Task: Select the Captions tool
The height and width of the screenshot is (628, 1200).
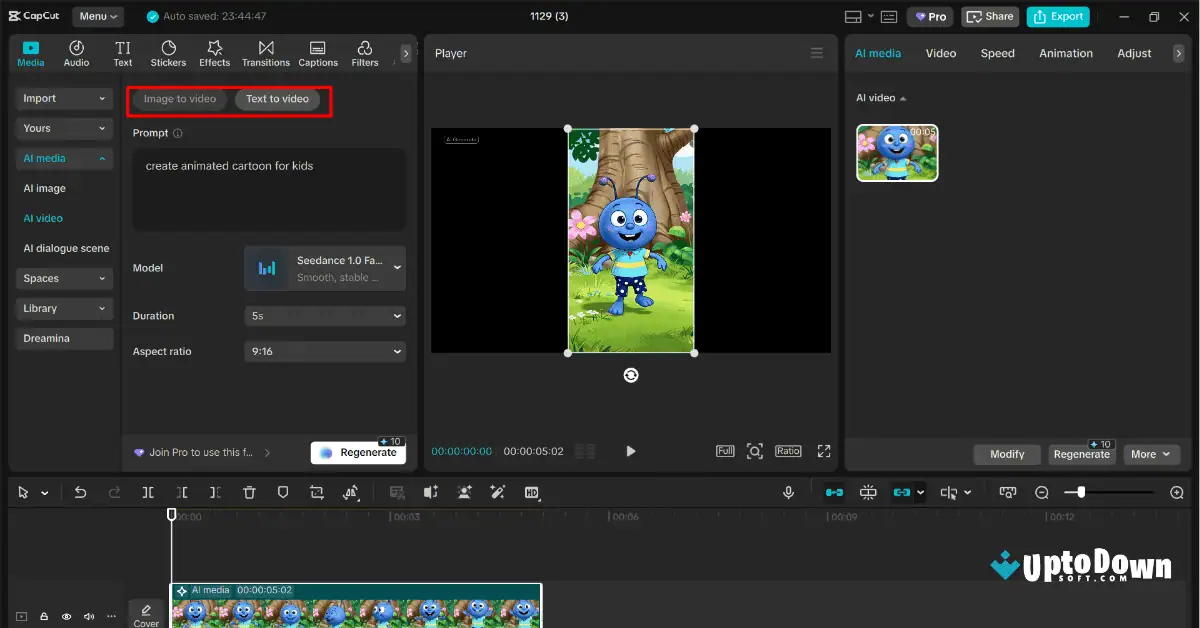Action: pyautogui.click(x=317, y=53)
